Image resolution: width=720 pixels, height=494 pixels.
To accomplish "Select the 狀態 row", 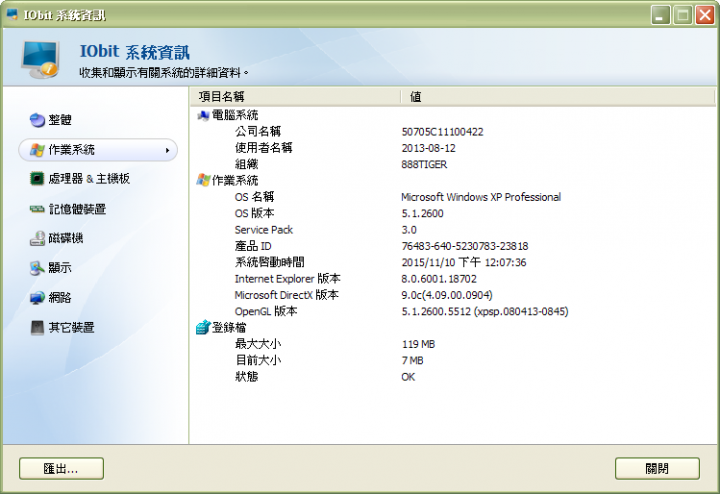I will click(x=453, y=376).
